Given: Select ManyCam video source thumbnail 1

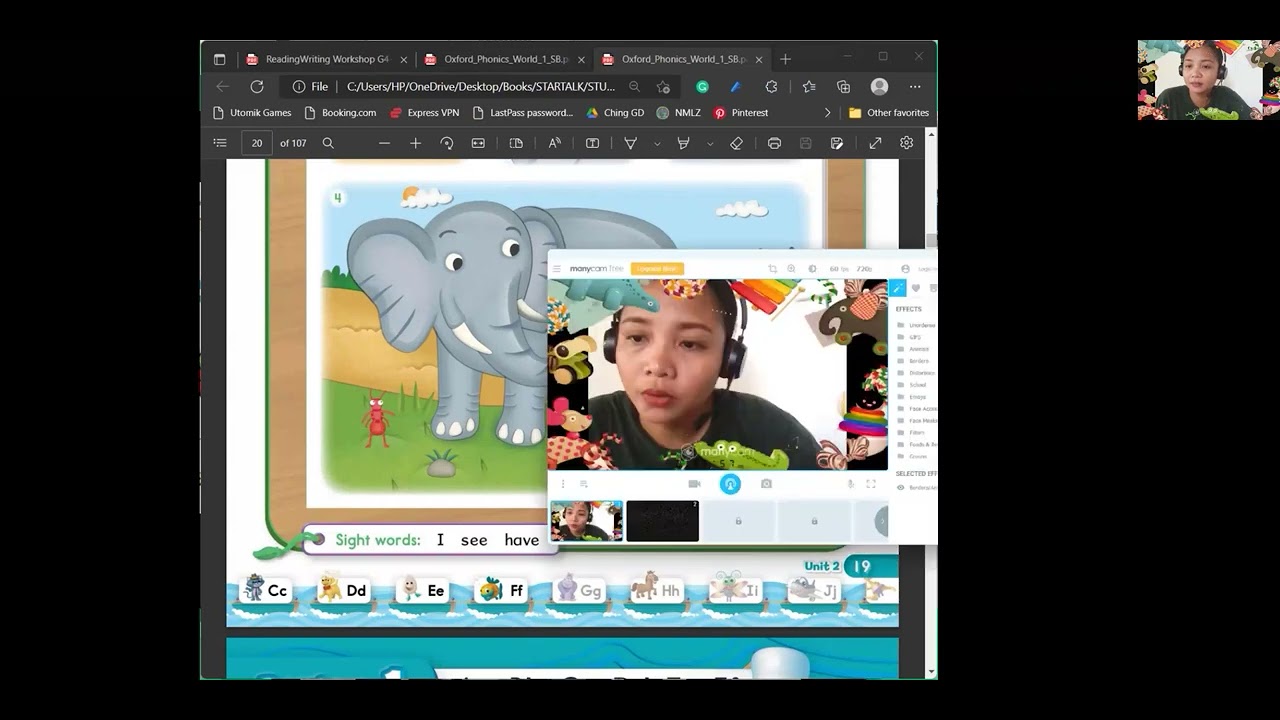Looking at the screenshot, I should point(586,521).
